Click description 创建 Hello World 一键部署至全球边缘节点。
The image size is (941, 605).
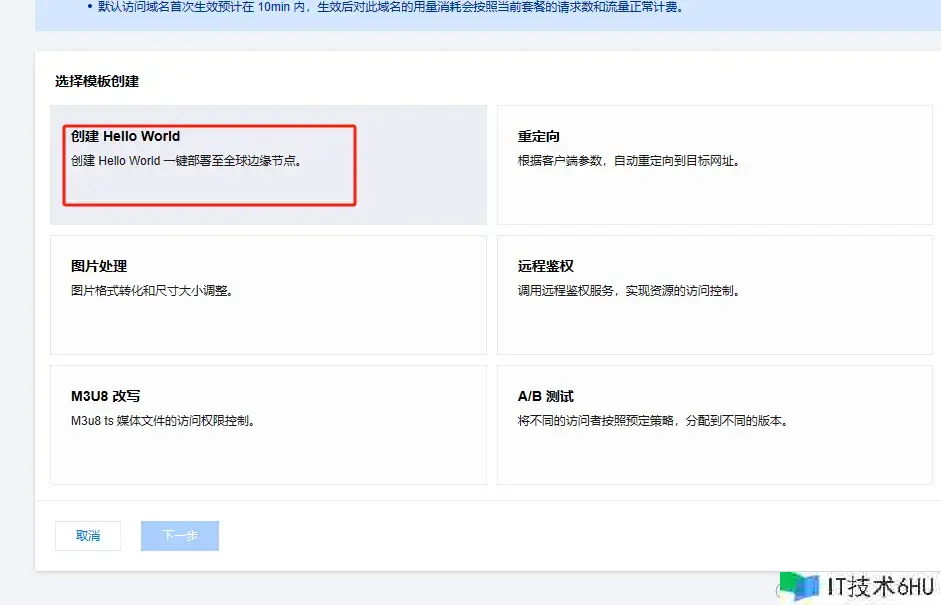click(186, 161)
